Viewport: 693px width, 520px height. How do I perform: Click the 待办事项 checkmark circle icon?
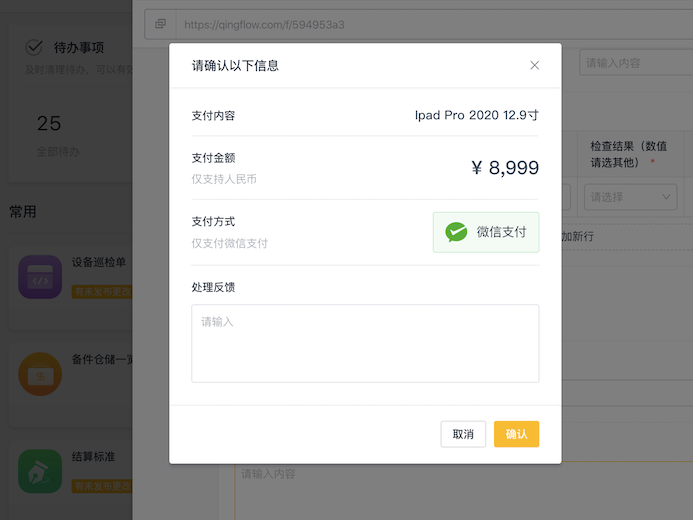tap(34, 47)
